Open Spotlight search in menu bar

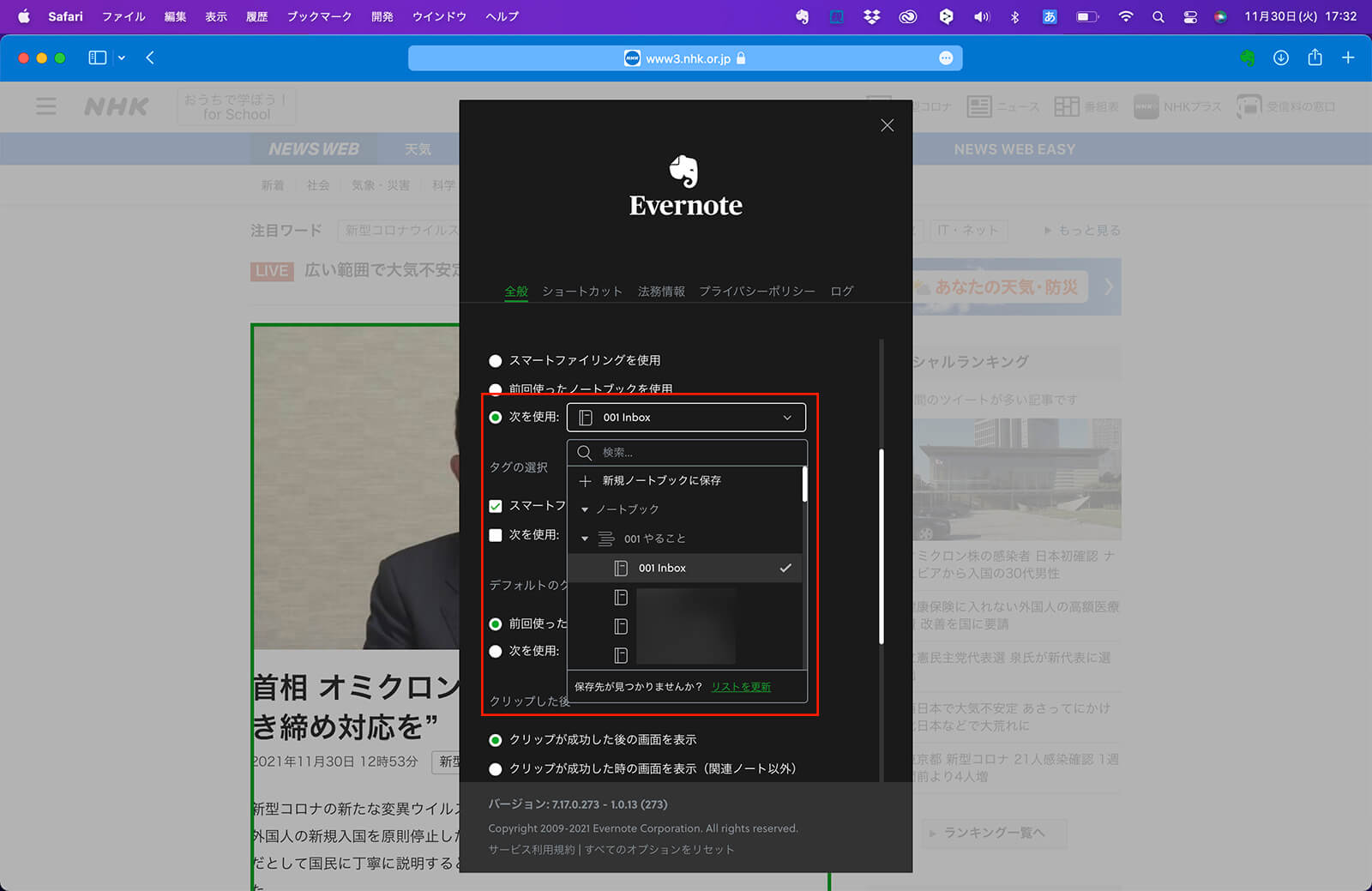coord(1158,16)
